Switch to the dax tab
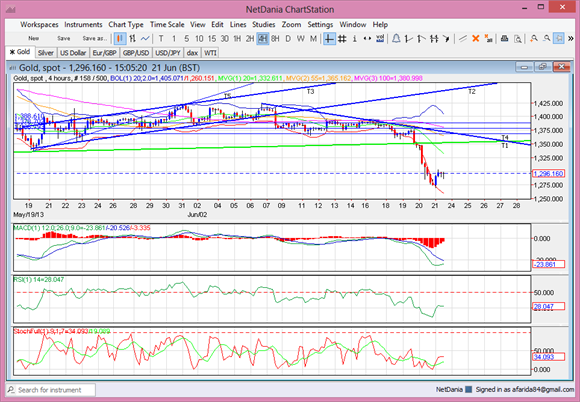Viewport: 580px width, 402px height. coord(192,53)
